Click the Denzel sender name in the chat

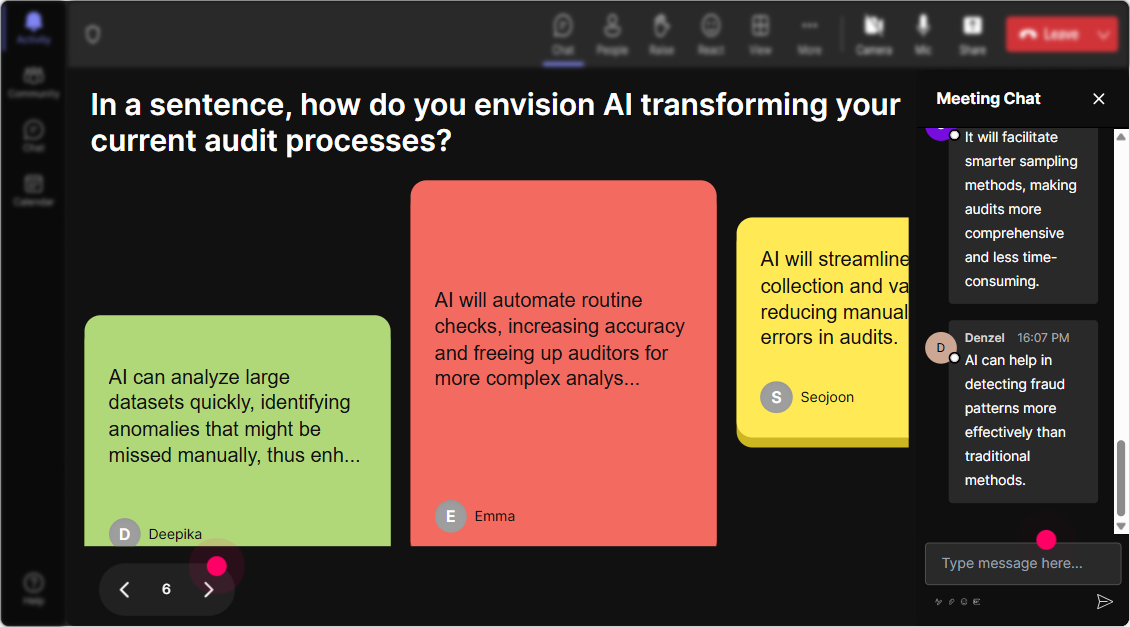(x=984, y=338)
